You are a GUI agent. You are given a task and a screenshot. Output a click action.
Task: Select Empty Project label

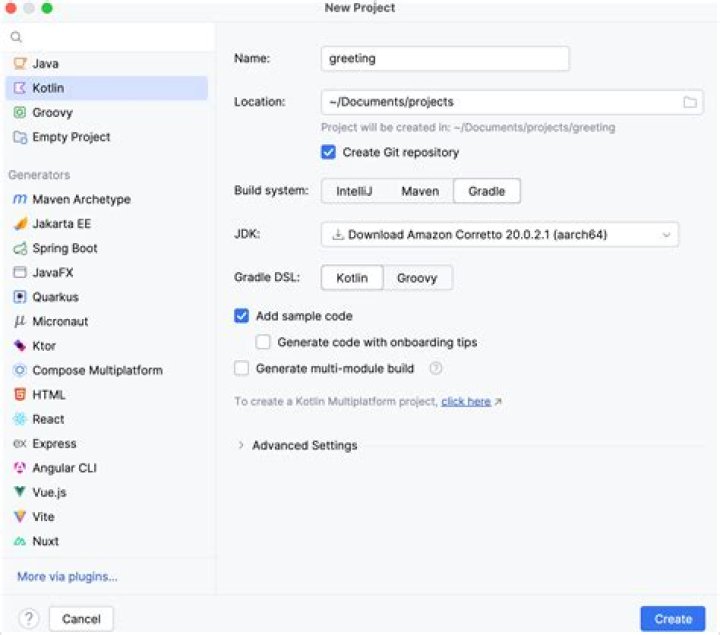[71, 137]
